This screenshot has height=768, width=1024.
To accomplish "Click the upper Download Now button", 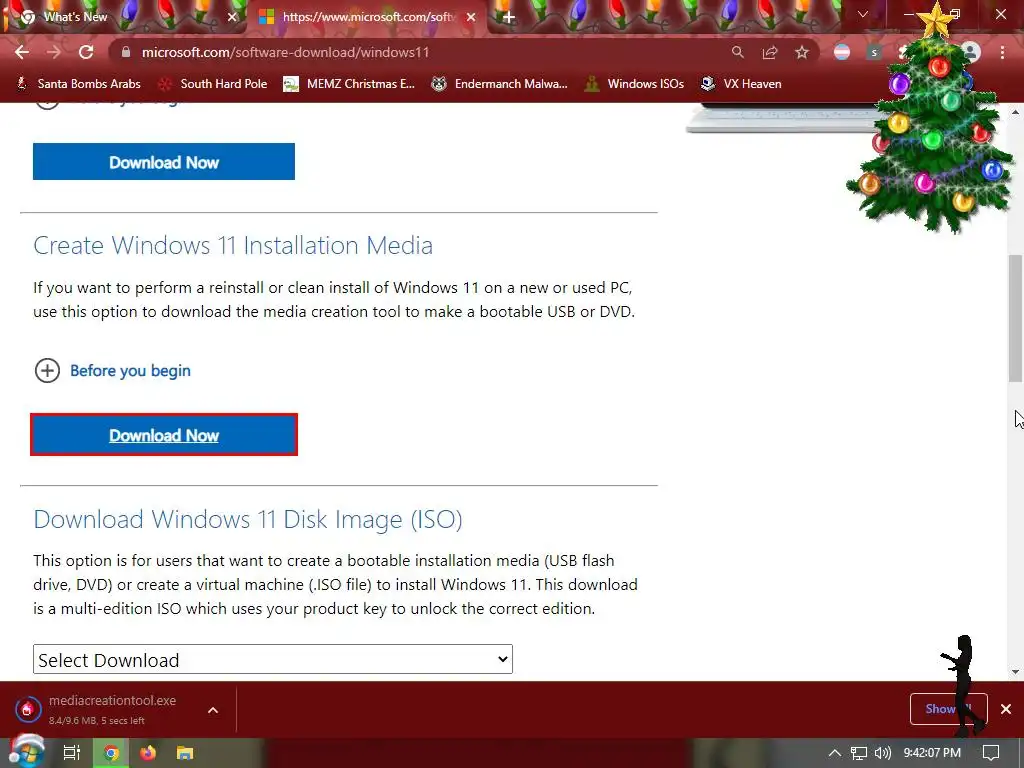I will (x=164, y=161).
